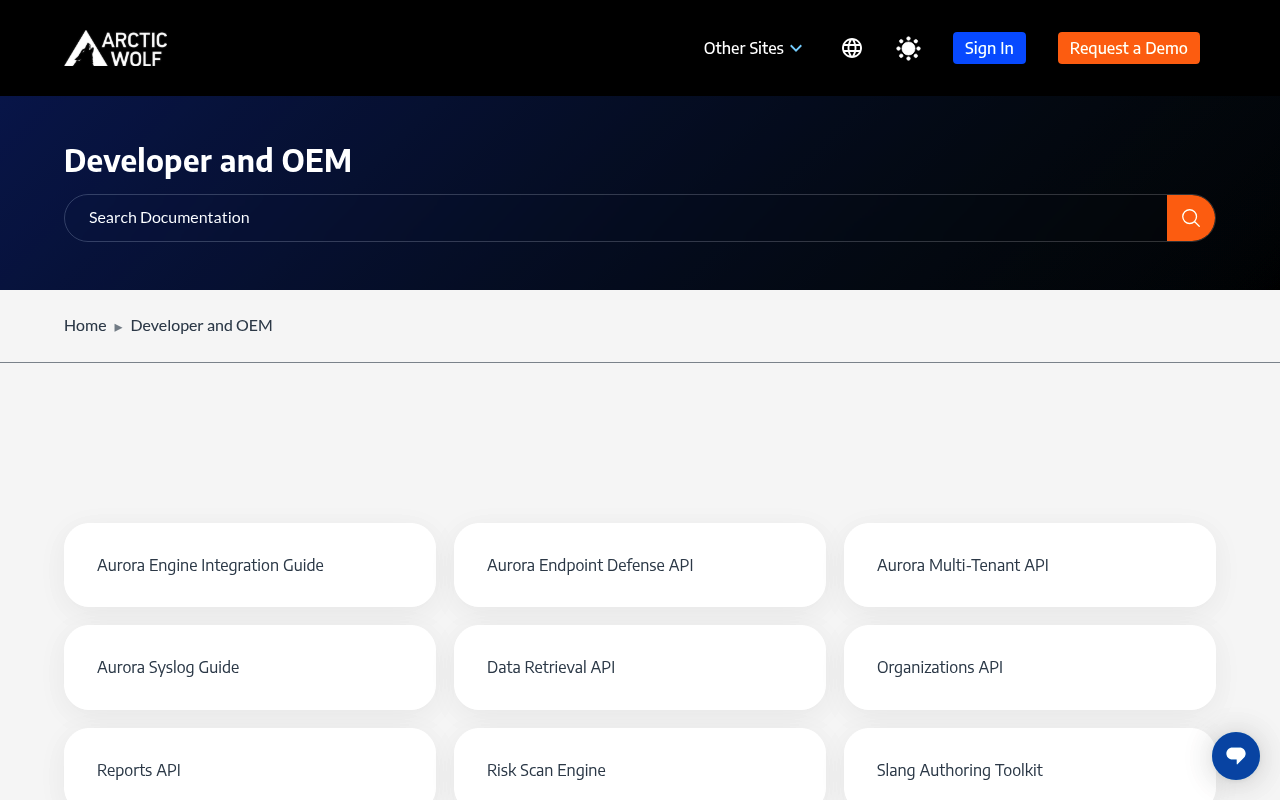
Task: Click the Arctic Wolf logo
Action: tap(116, 48)
